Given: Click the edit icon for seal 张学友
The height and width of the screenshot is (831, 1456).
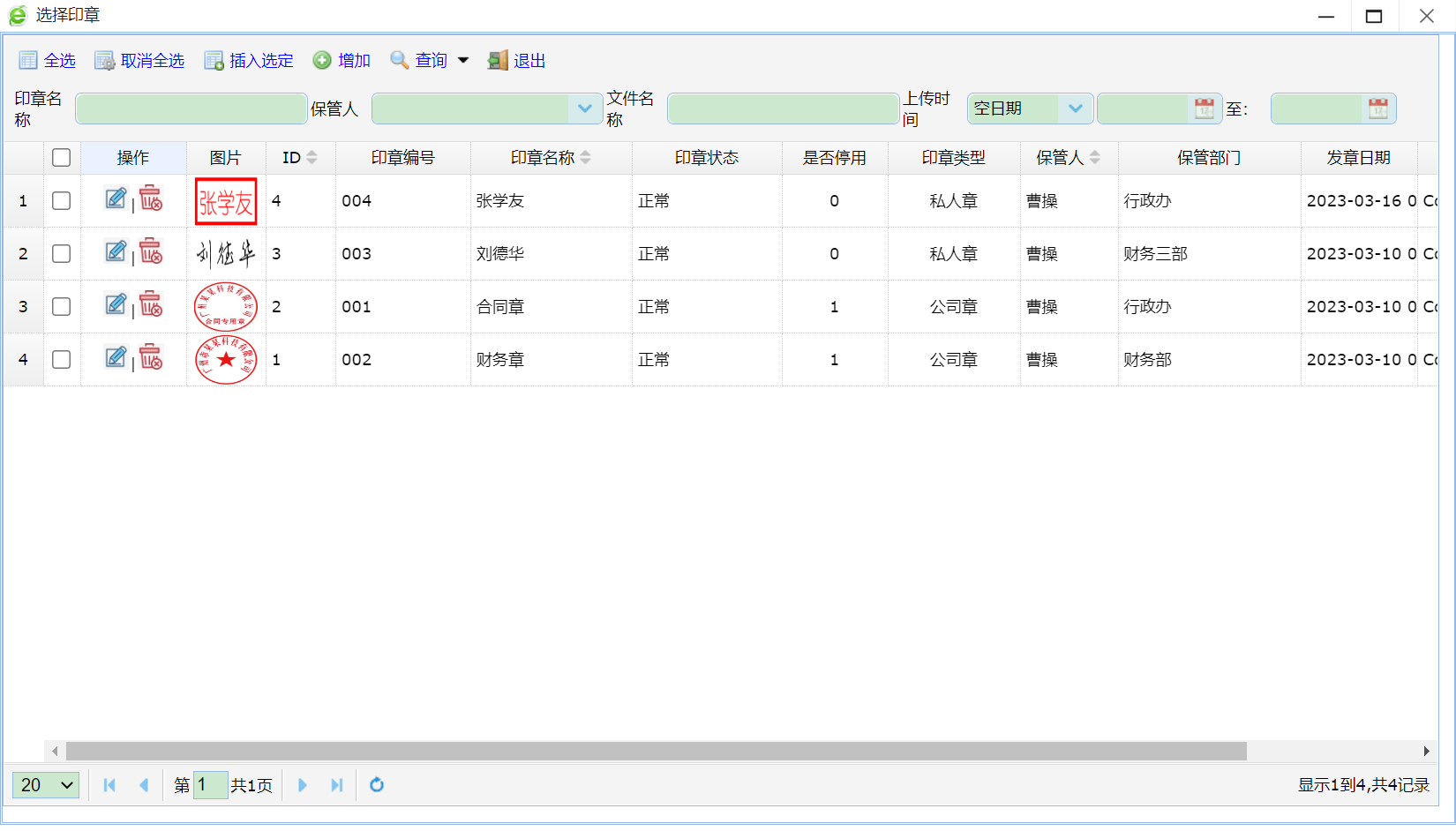Looking at the screenshot, I should click(116, 199).
